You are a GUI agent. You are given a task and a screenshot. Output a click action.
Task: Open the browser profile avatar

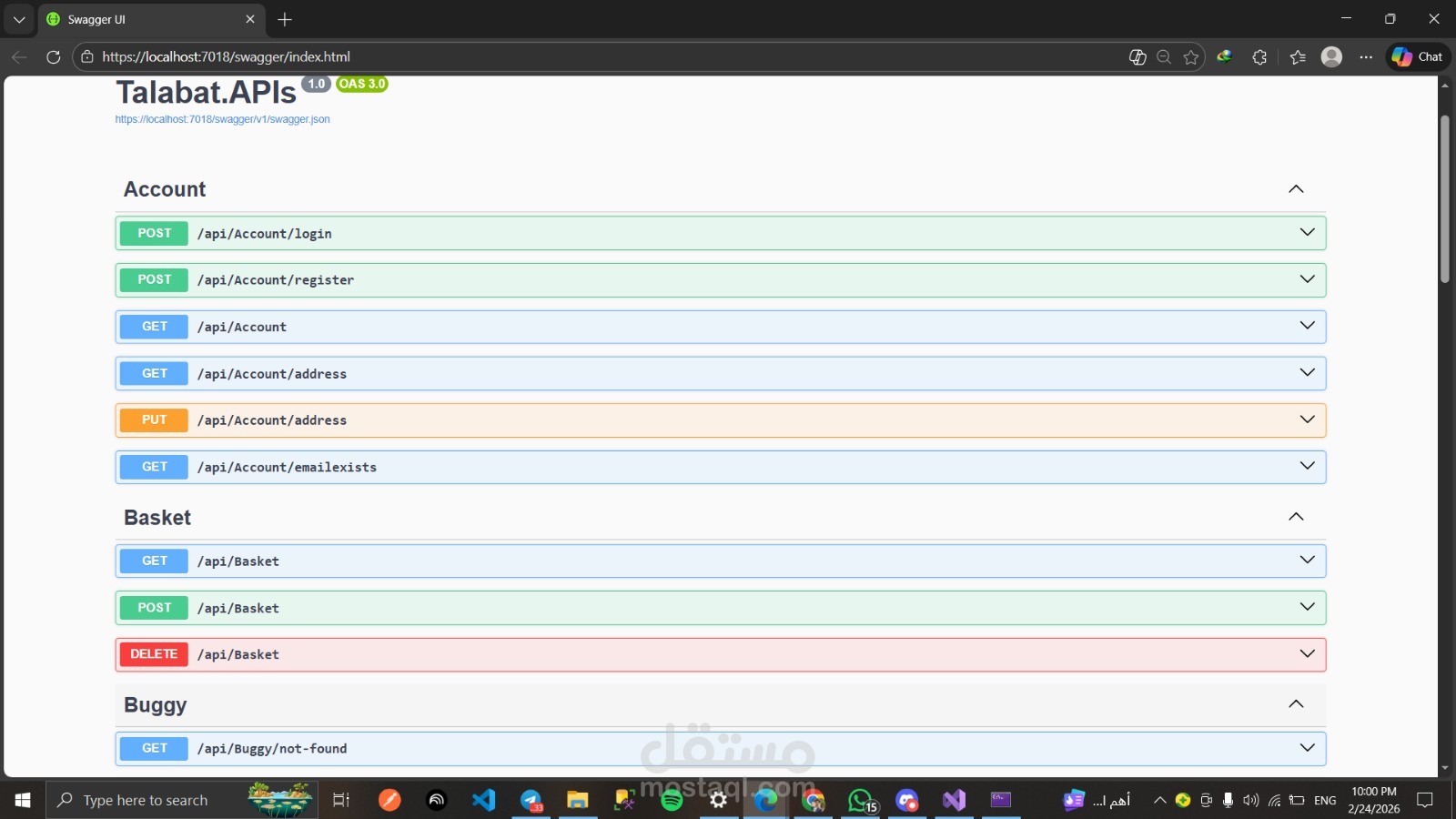(x=1331, y=56)
